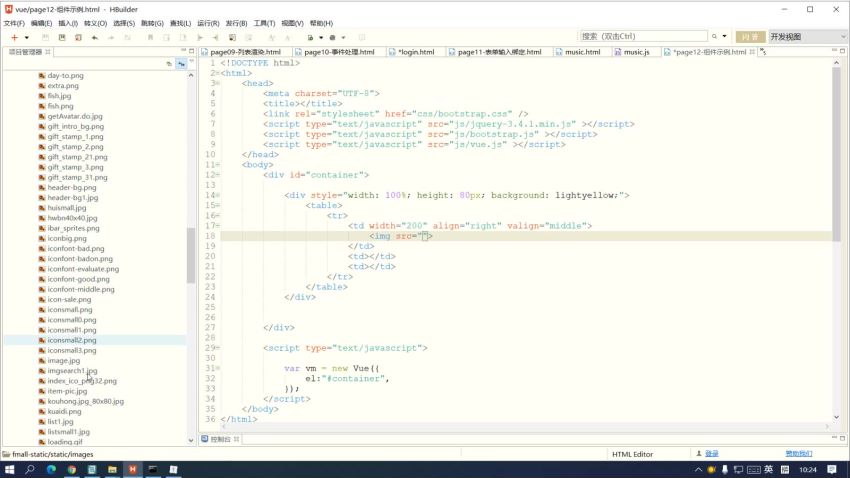
Task: Switch to the login.html tab
Action: click(x=416, y=52)
